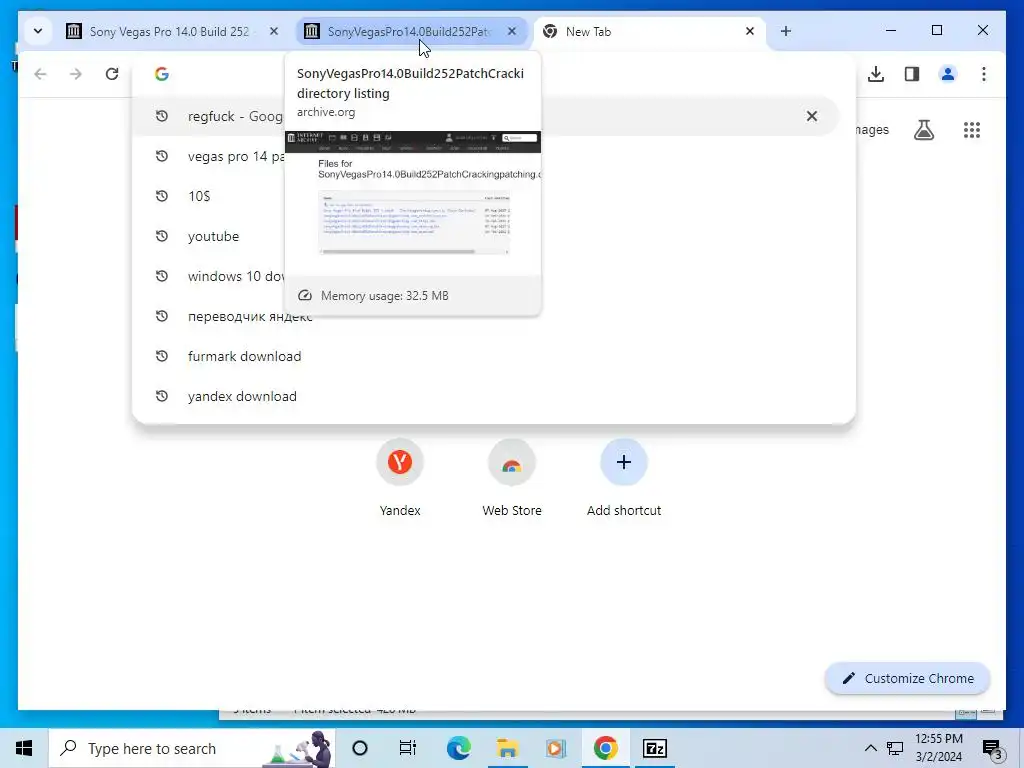
Task: Open the Chrome downloads icon
Action: point(876,74)
